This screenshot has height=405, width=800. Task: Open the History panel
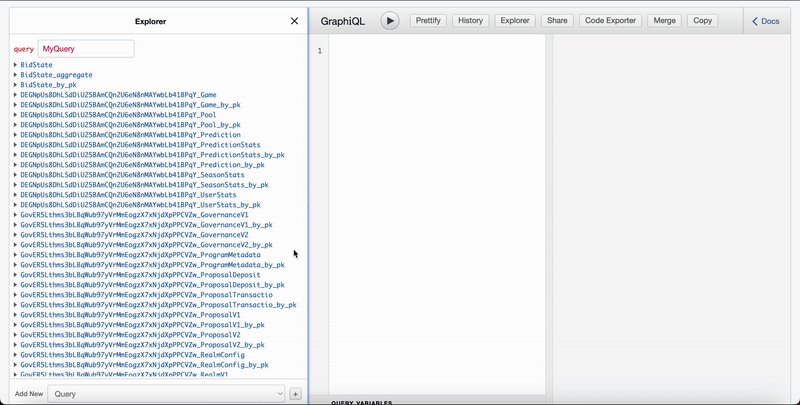[x=469, y=20]
